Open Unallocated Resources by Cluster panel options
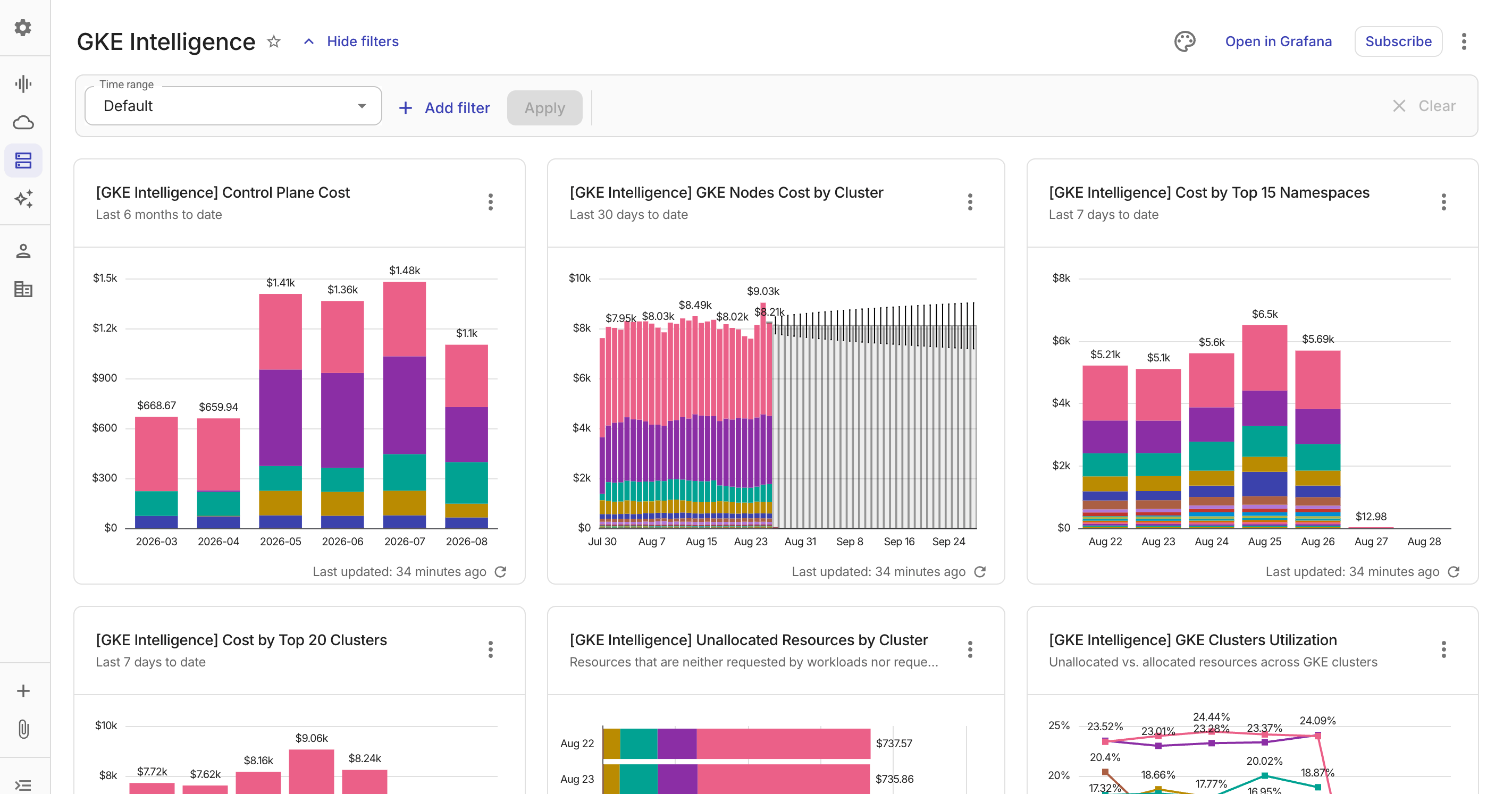This screenshot has height=794, width=1512. coord(970,649)
